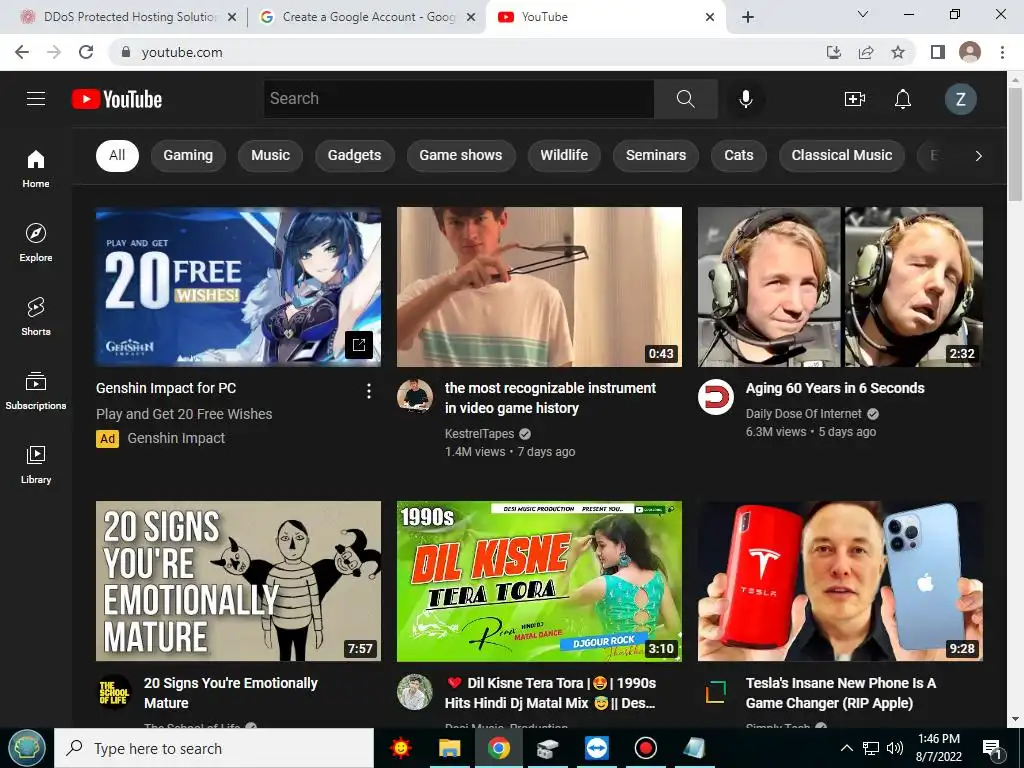
Task: Click the external link icon on Genshin ad thumbnail
Action: click(x=359, y=345)
